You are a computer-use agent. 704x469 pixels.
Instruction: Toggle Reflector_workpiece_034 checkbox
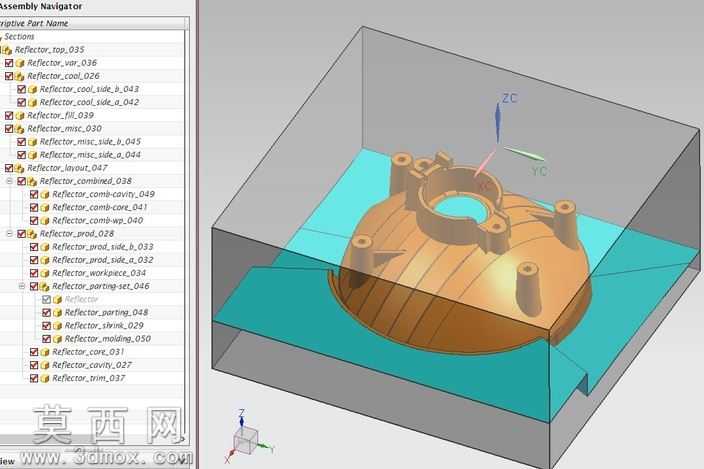[x=34, y=273]
